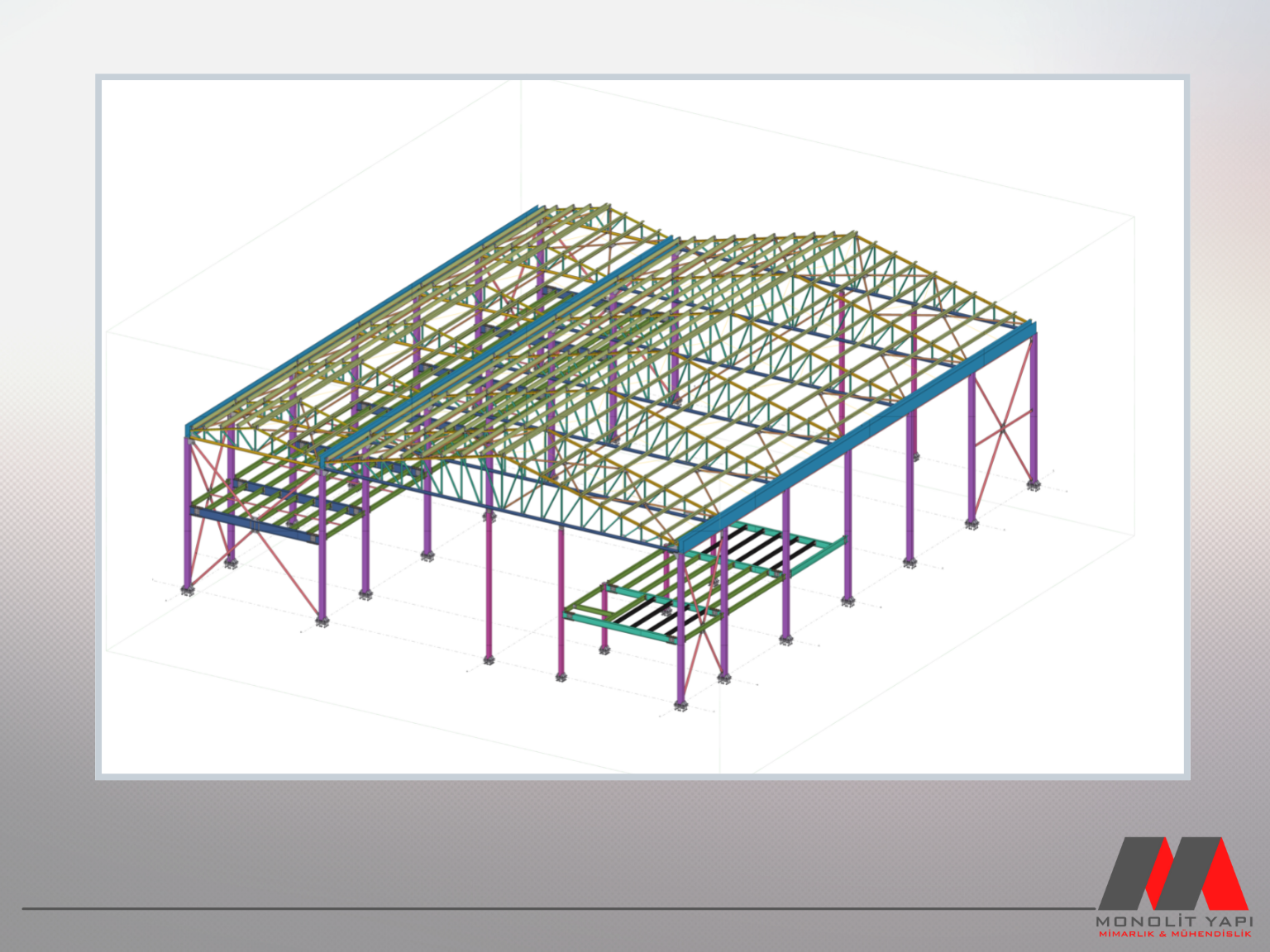Image resolution: width=1270 pixels, height=952 pixels.
Task: Click the red and gray M logo
Action: 1172,873
